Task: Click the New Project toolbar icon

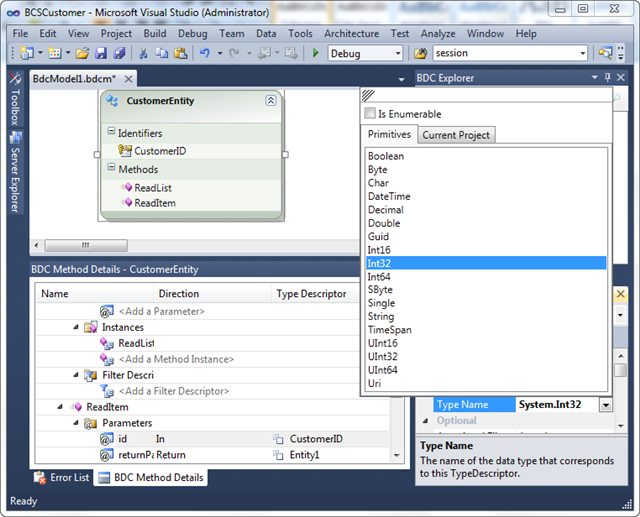Action: [27, 53]
